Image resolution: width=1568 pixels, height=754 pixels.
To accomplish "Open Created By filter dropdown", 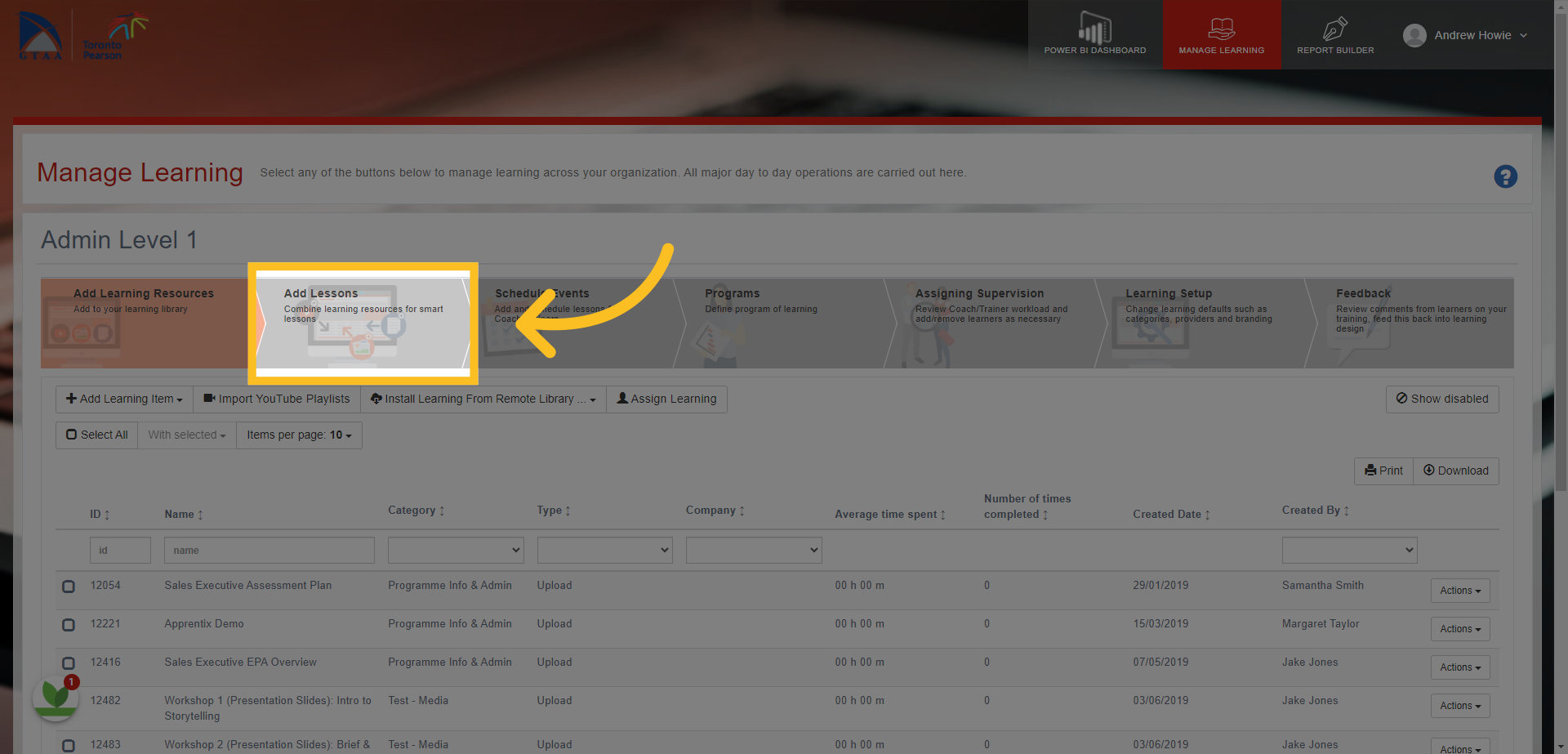I will (1350, 550).
